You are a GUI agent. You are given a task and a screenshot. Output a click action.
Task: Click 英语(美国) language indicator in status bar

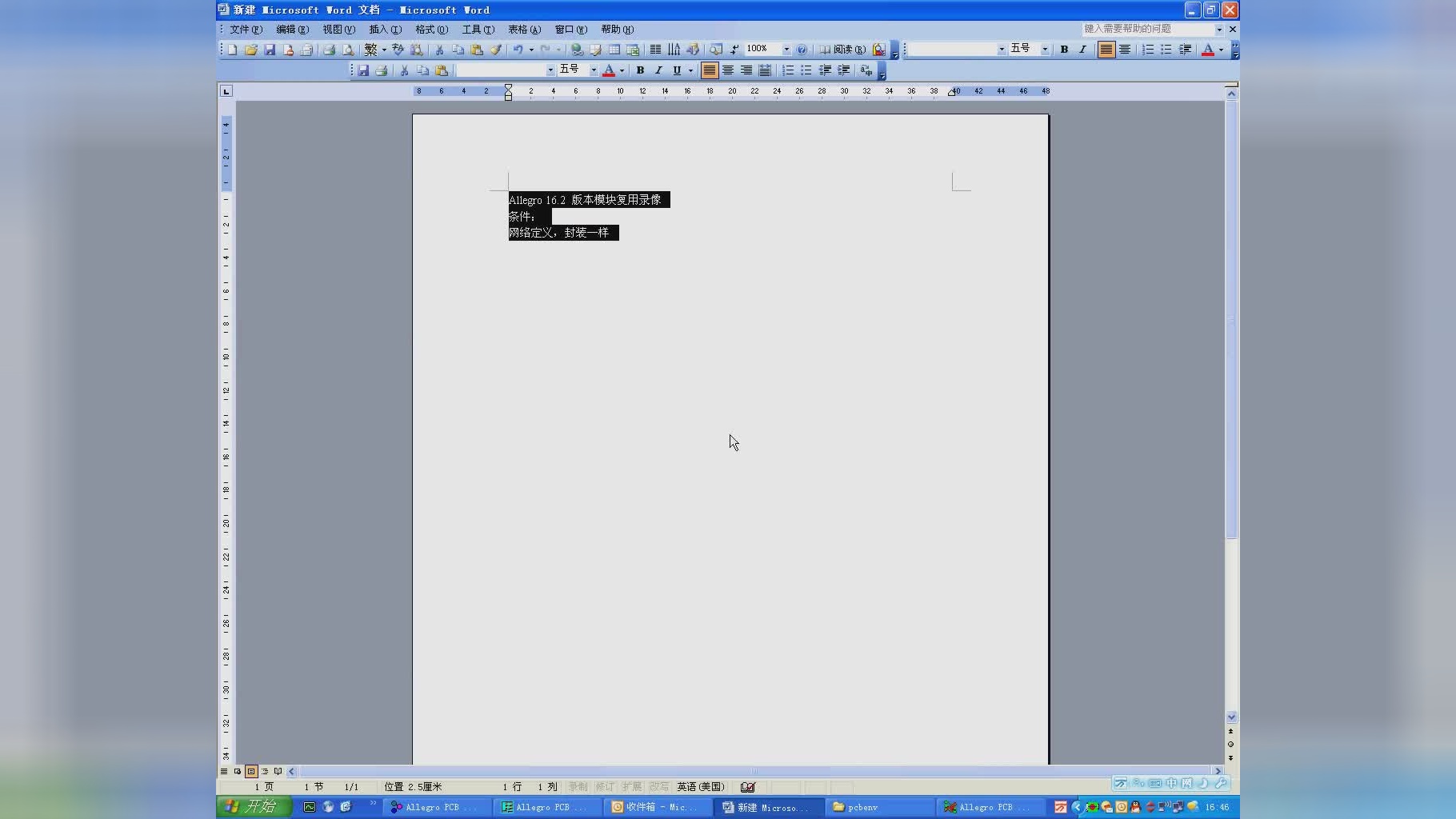click(701, 787)
